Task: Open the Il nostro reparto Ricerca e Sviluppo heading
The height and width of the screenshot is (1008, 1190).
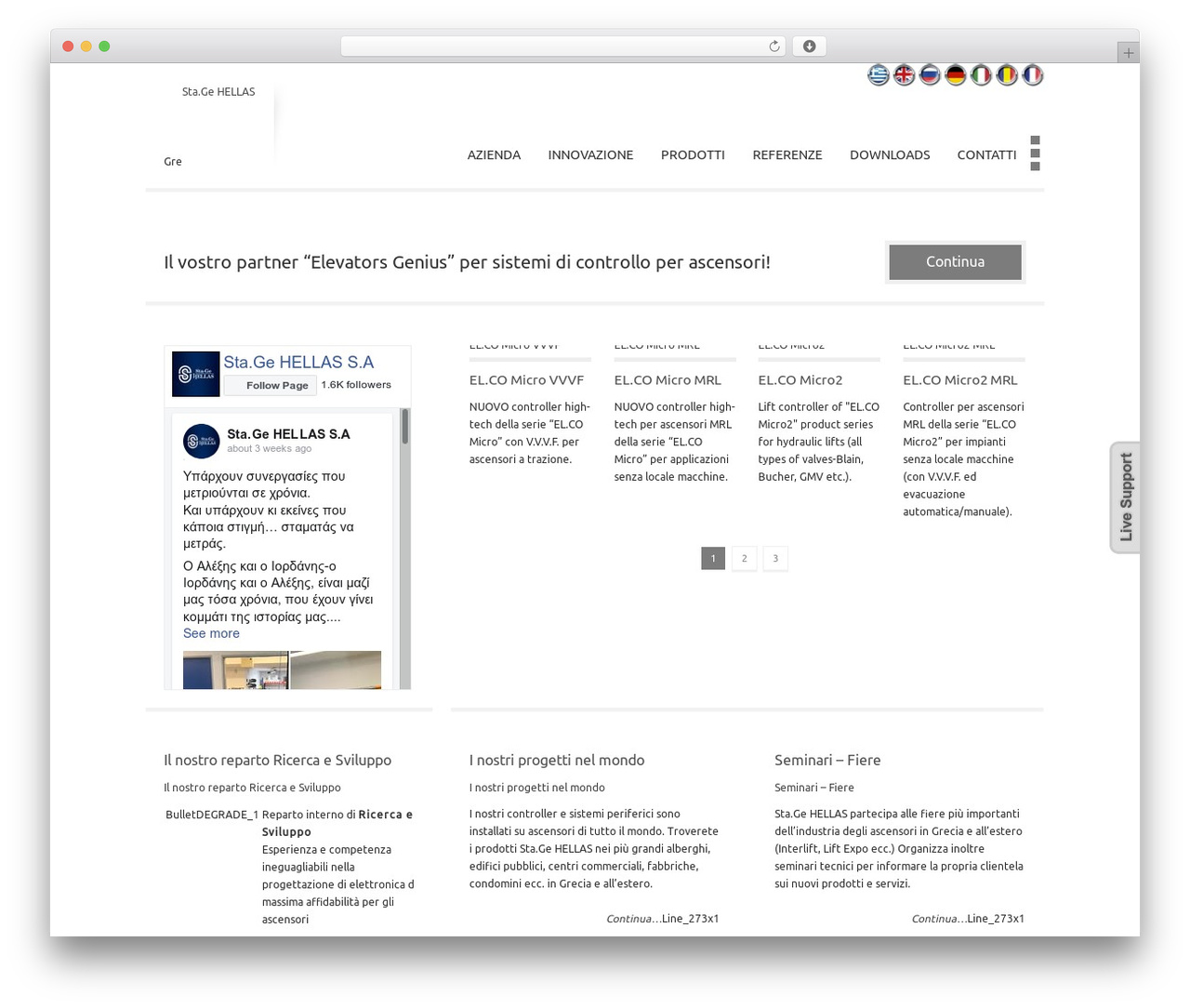Action: [x=277, y=761]
